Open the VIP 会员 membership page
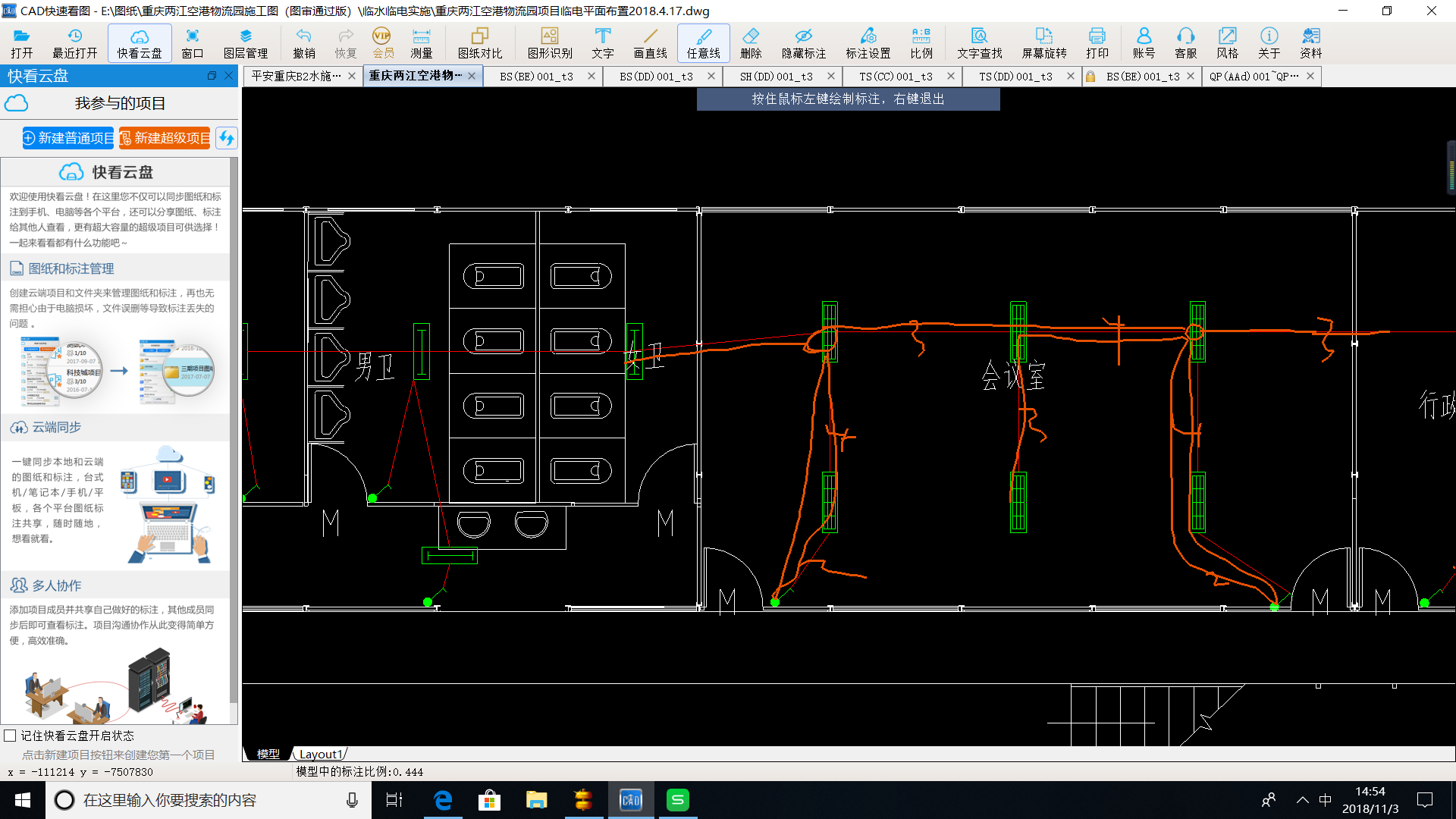Image resolution: width=1456 pixels, height=819 pixels. click(x=382, y=43)
